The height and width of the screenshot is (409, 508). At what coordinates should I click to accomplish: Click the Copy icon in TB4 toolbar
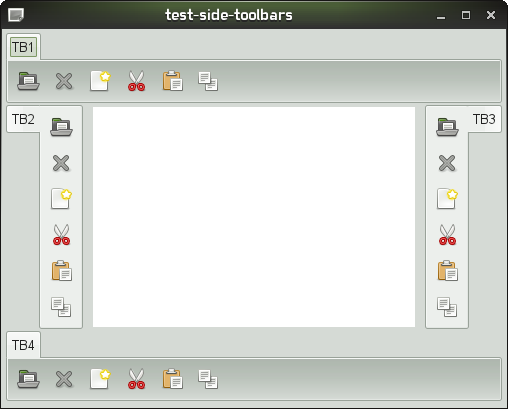208,379
